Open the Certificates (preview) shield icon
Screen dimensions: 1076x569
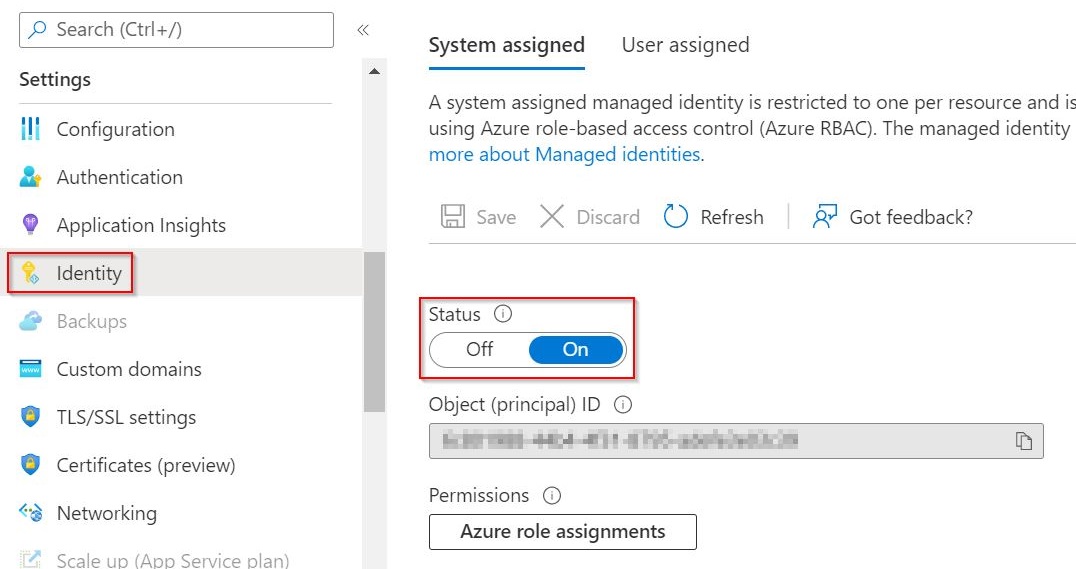[30, 465]
